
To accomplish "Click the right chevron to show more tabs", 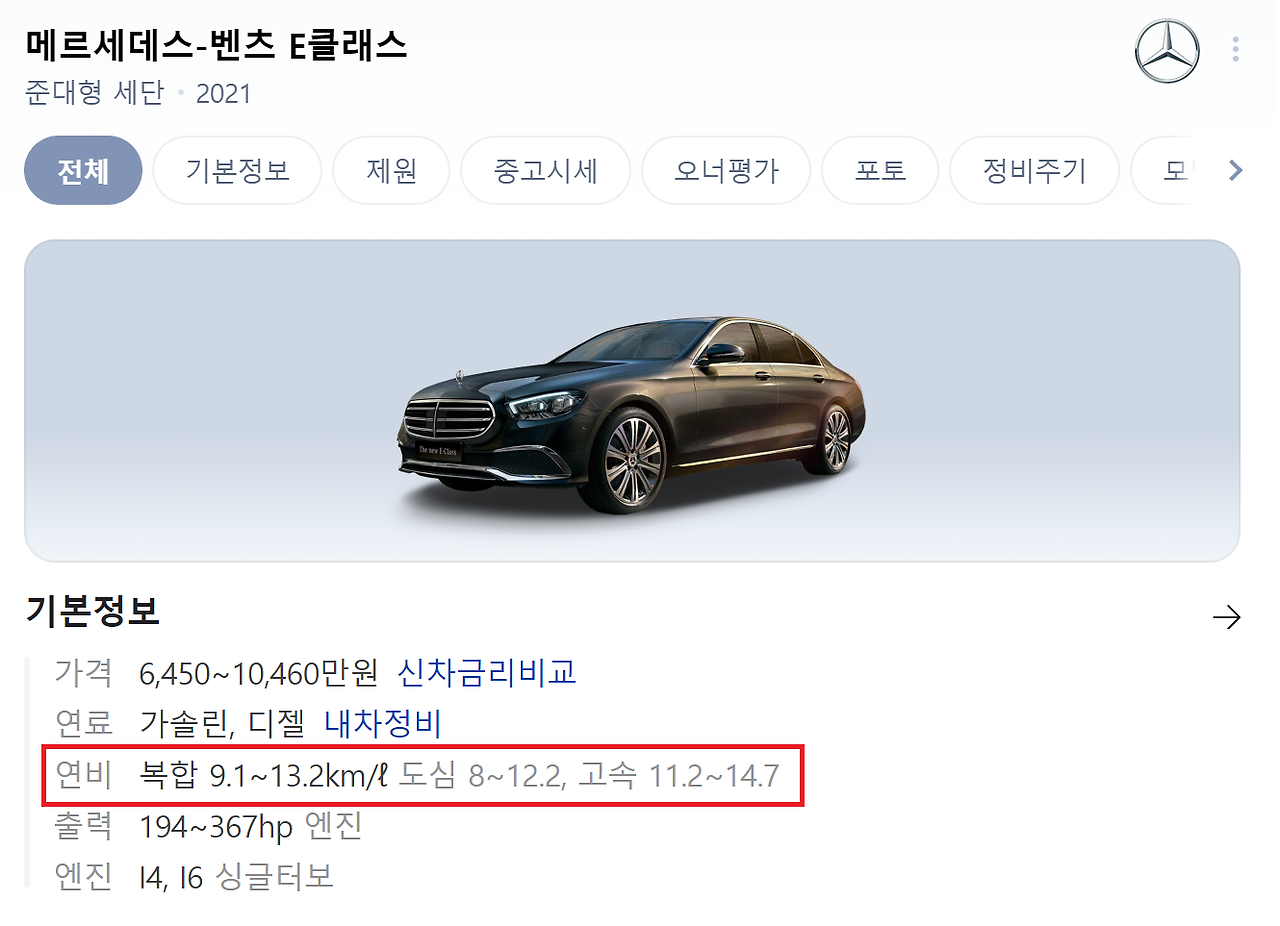I will tap(1236, 171).
